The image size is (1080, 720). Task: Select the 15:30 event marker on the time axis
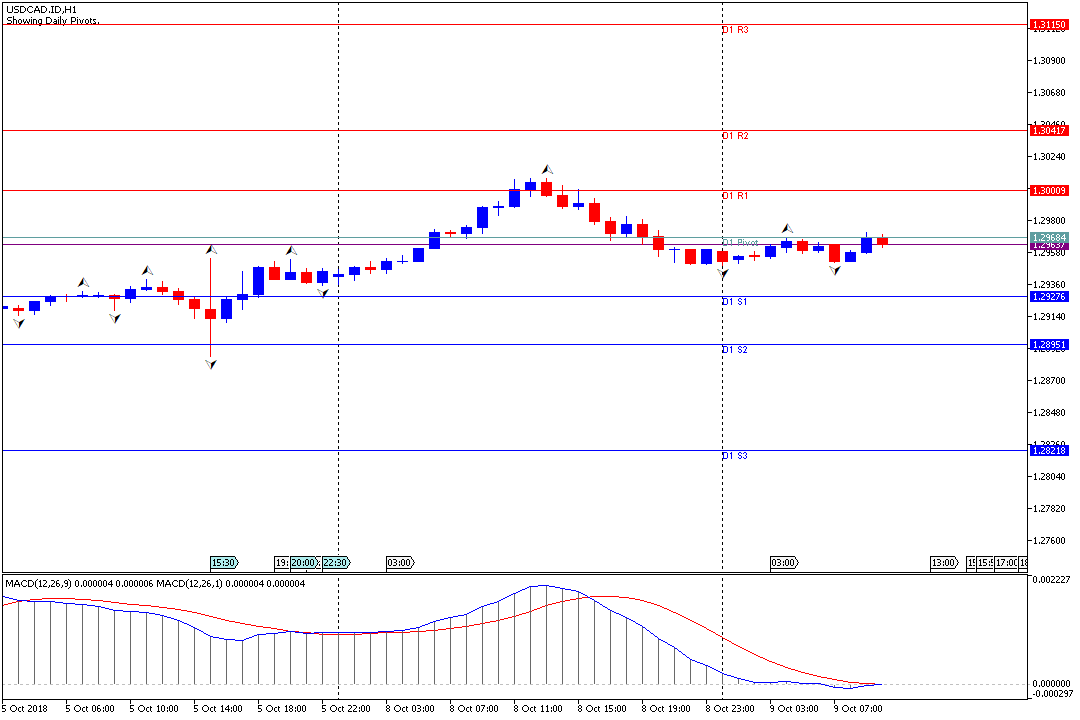[x=223, y=563]
